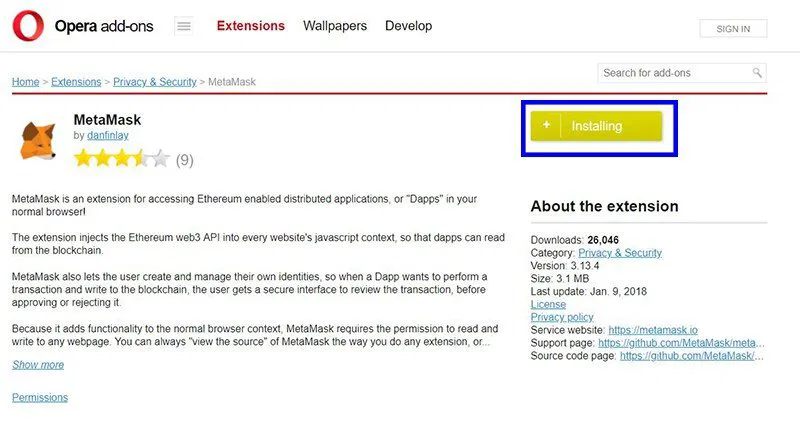The height and width of the screenshot is (421, 800).
Task: Click the star rating
Action: click(x=121, y=159)
